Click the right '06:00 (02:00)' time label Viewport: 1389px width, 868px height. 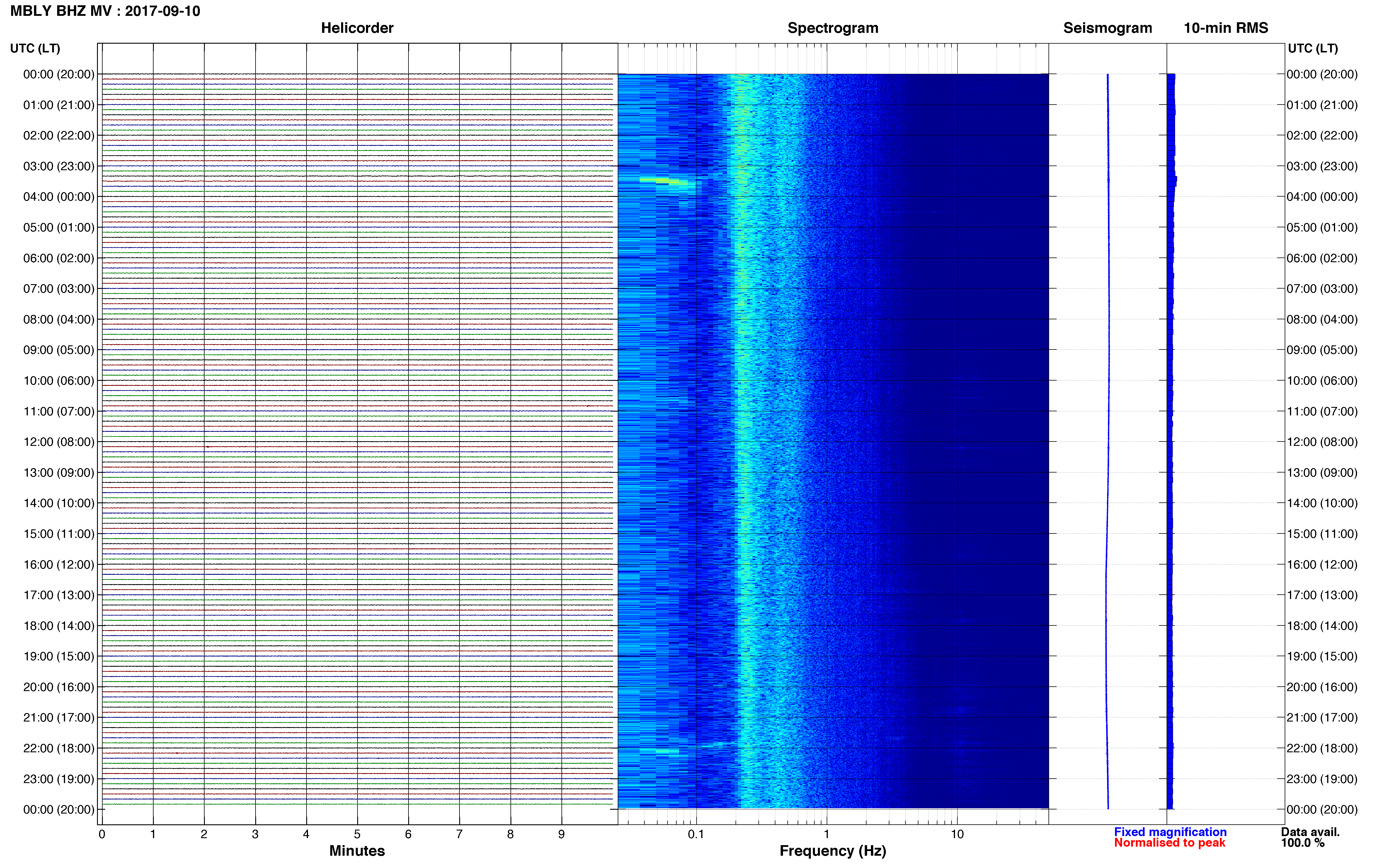[x=1322, y=258]
